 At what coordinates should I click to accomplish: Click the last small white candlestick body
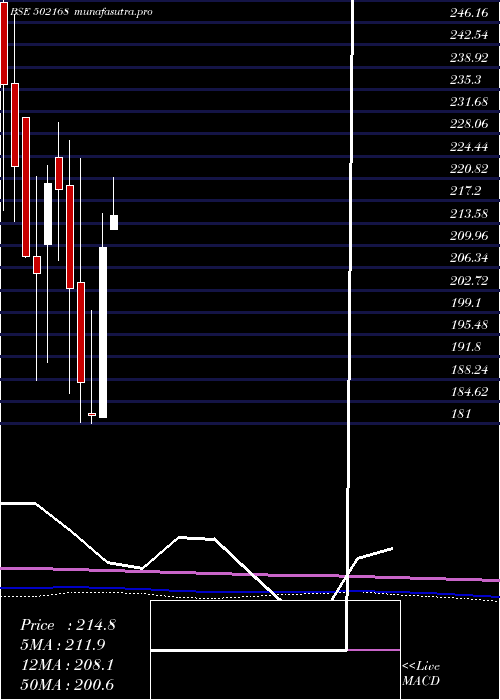(x=114, y=222)
